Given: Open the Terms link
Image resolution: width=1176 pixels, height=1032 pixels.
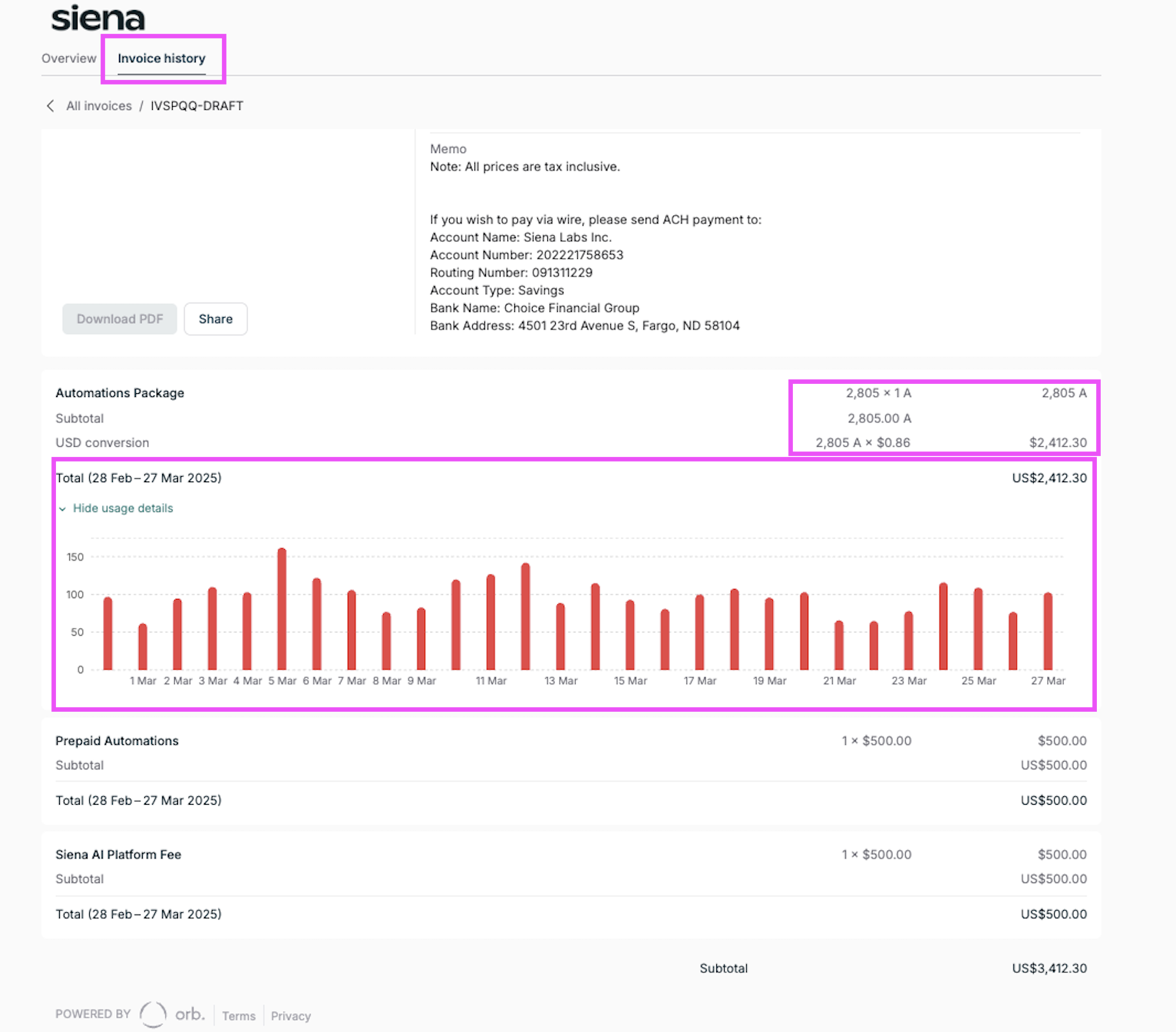Looking at the screenshot, I should [x=239, y=1016].
